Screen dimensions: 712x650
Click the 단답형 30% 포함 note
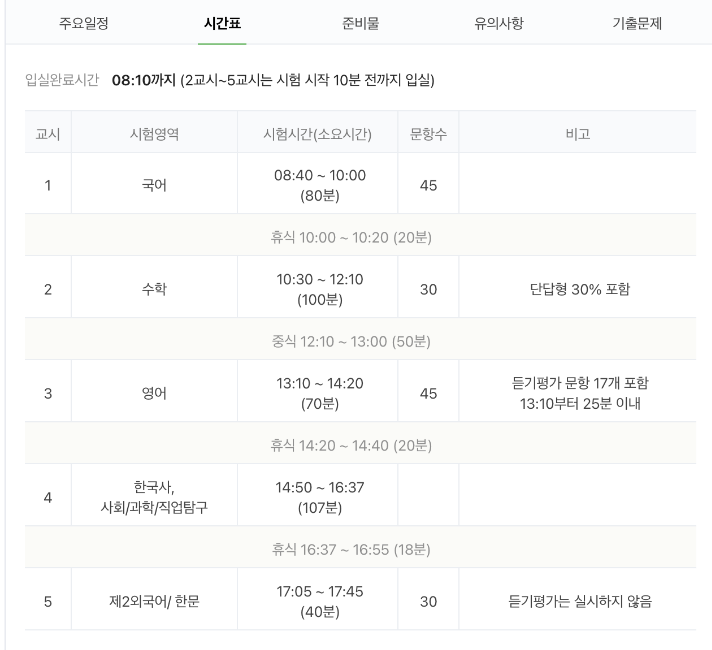(x=579, y=289)
